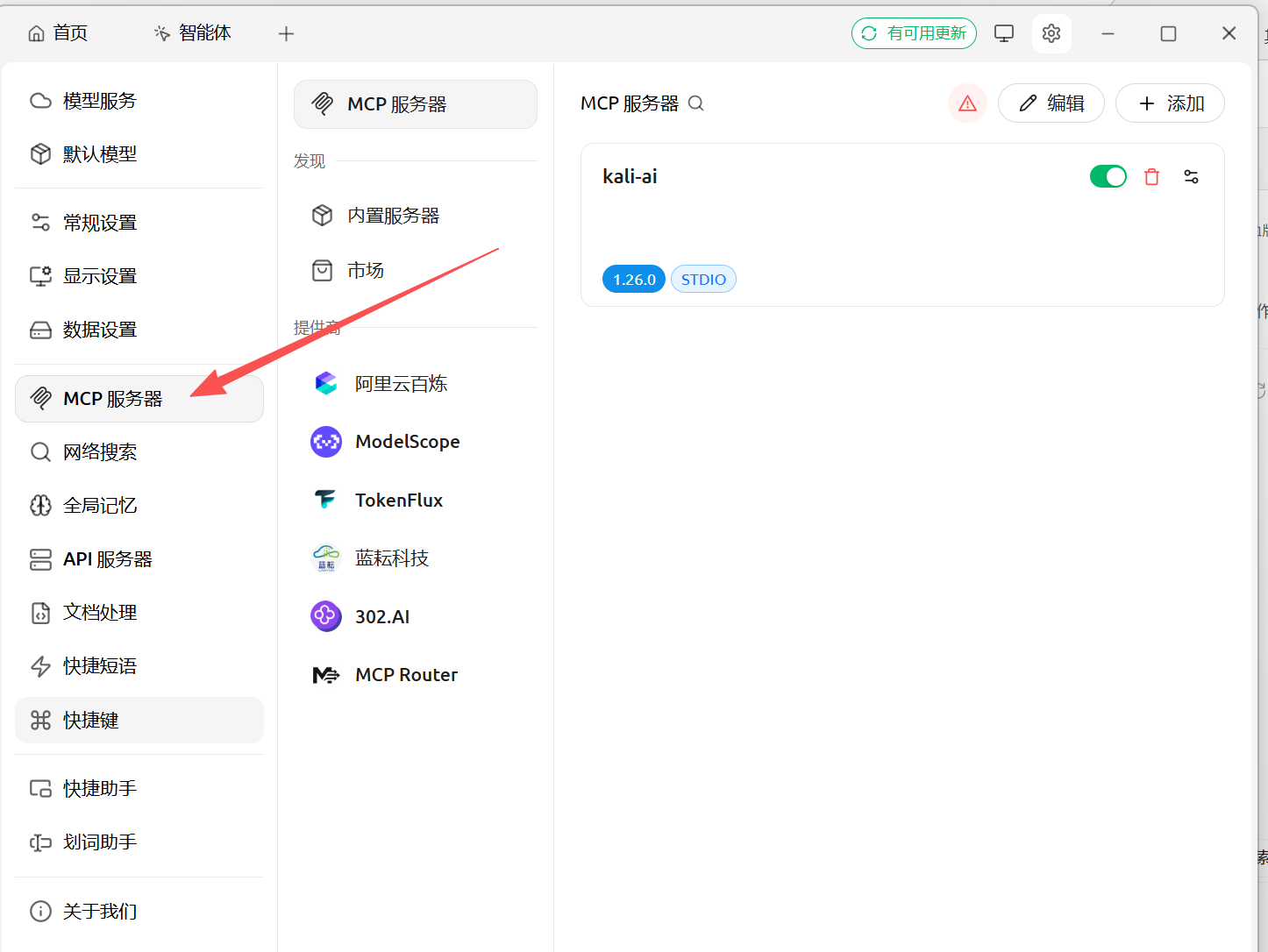
Task: Open 快捷短语 settings
Action: pyautogui.click(x=139, y=666)
